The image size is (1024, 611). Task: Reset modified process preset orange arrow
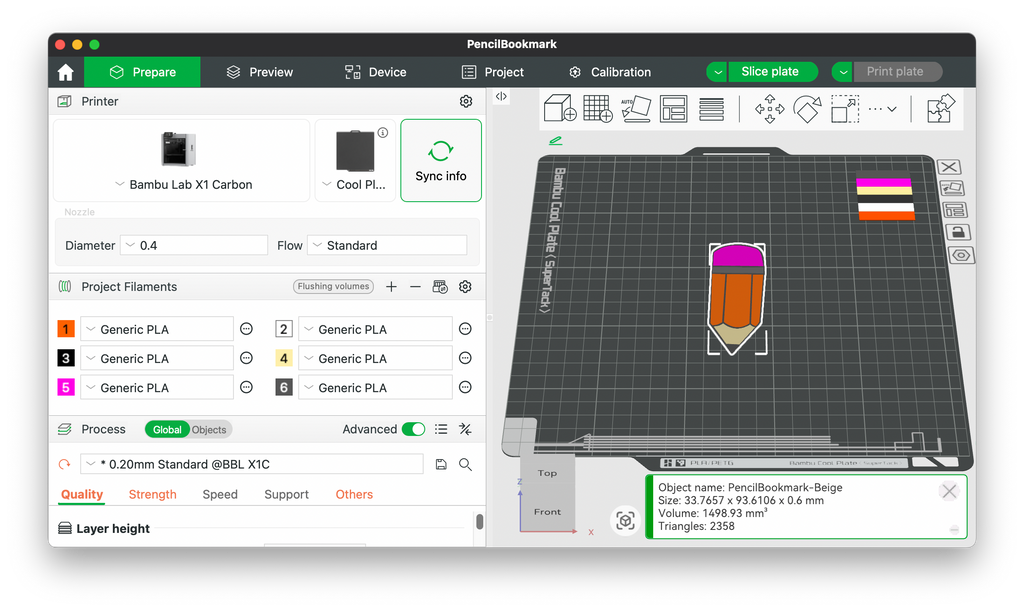(x=65, y=464)
